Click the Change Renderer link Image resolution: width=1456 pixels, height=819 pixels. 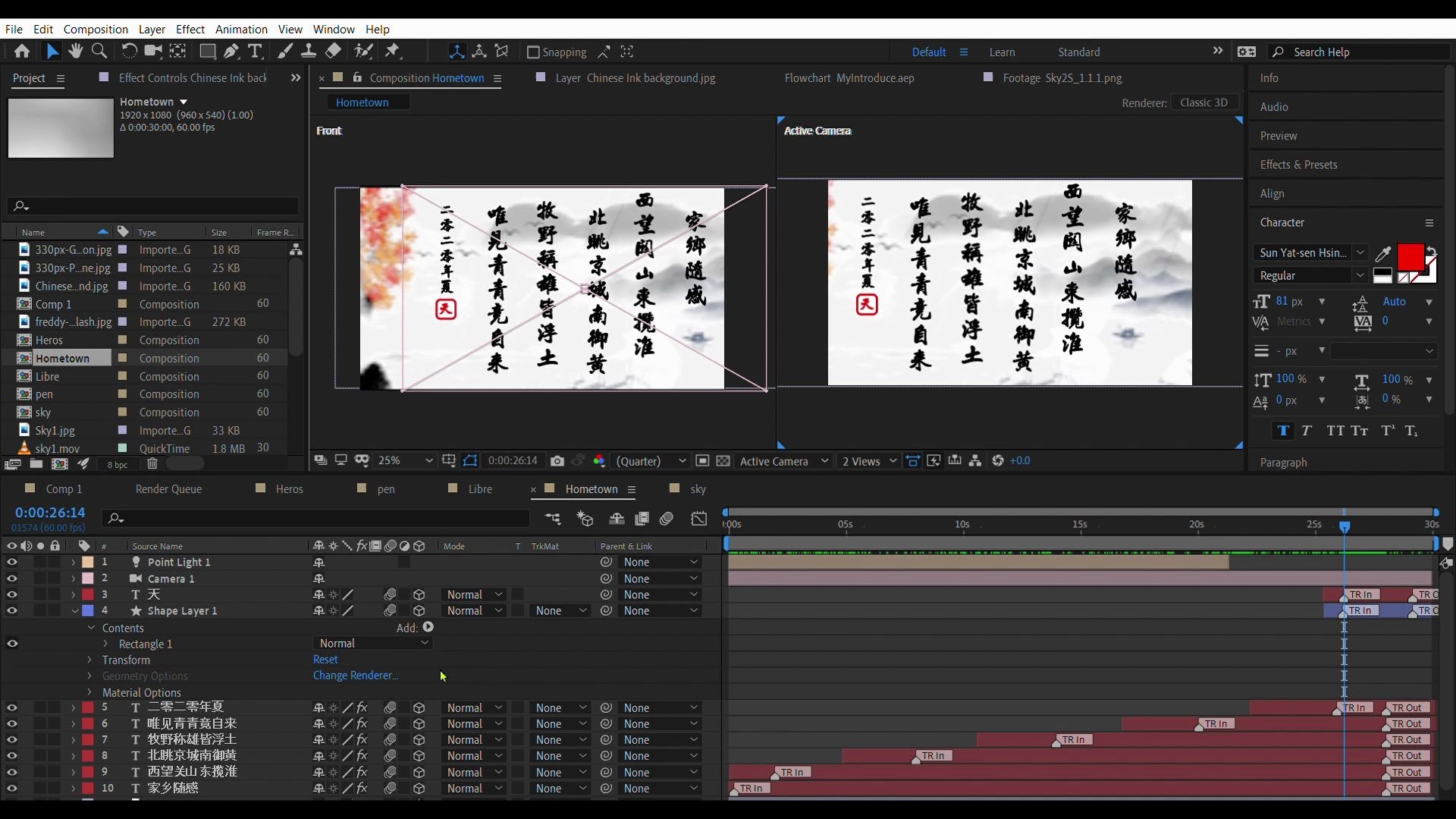(x=355, y=675)
